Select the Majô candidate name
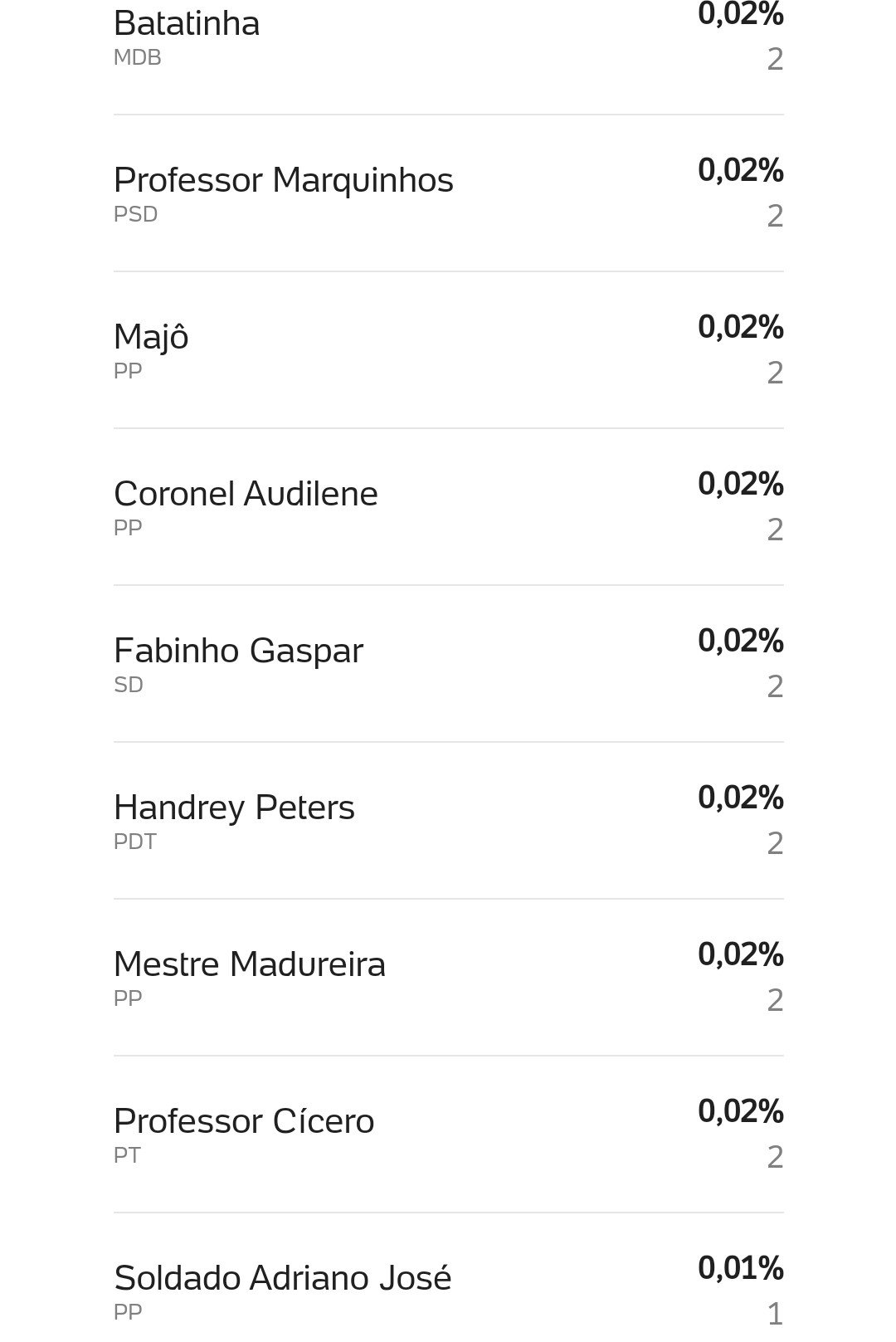Image resolution: width=896 pixels, height=1342 pixels. (x=151, y=337)
